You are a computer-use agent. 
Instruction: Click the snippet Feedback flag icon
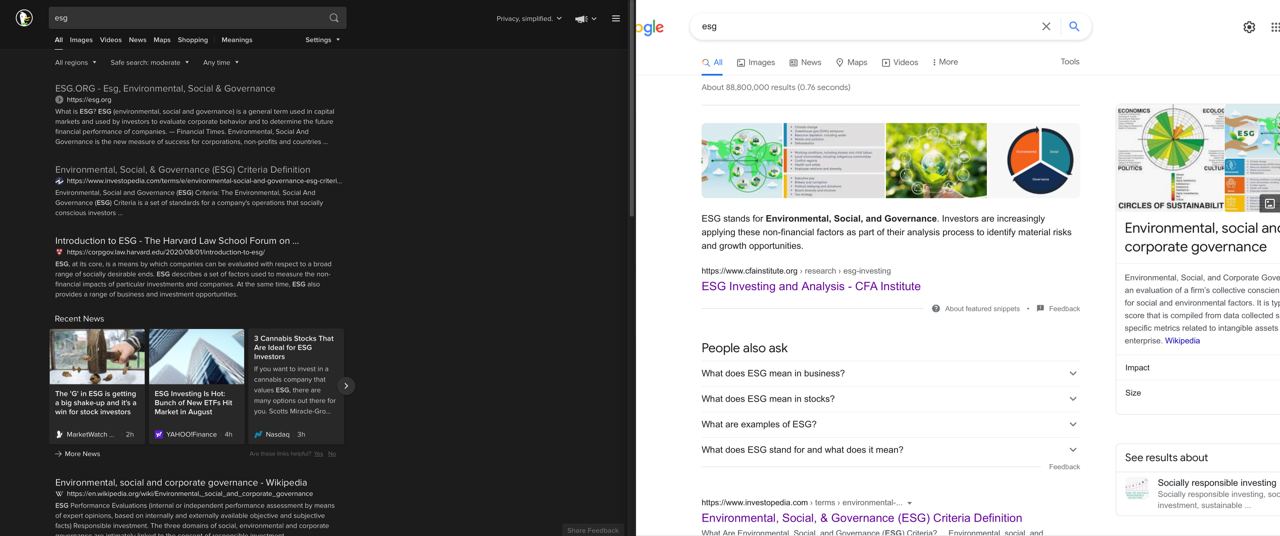tap(1040, 308)
